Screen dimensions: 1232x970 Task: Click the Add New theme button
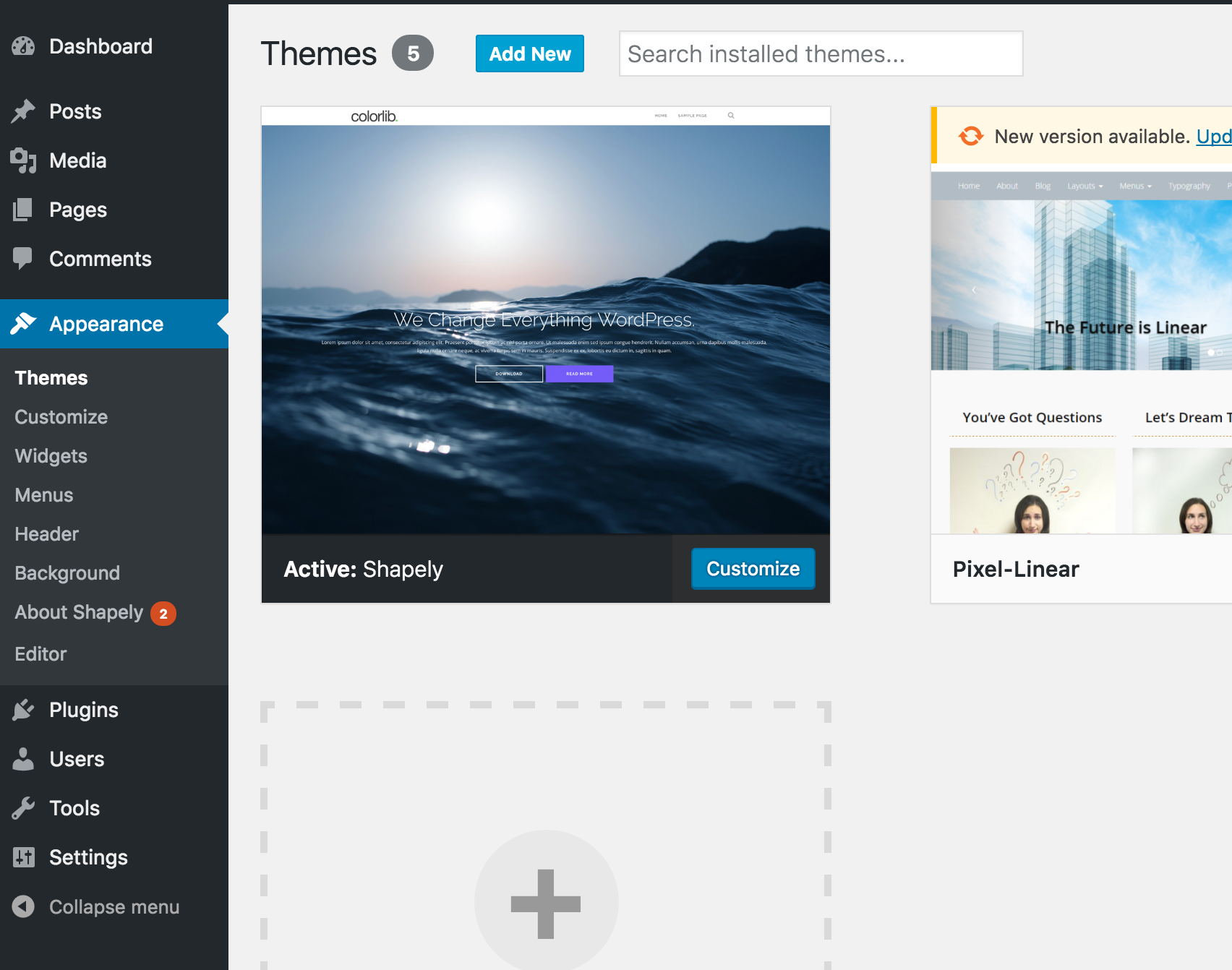click(x=530, y=53)
